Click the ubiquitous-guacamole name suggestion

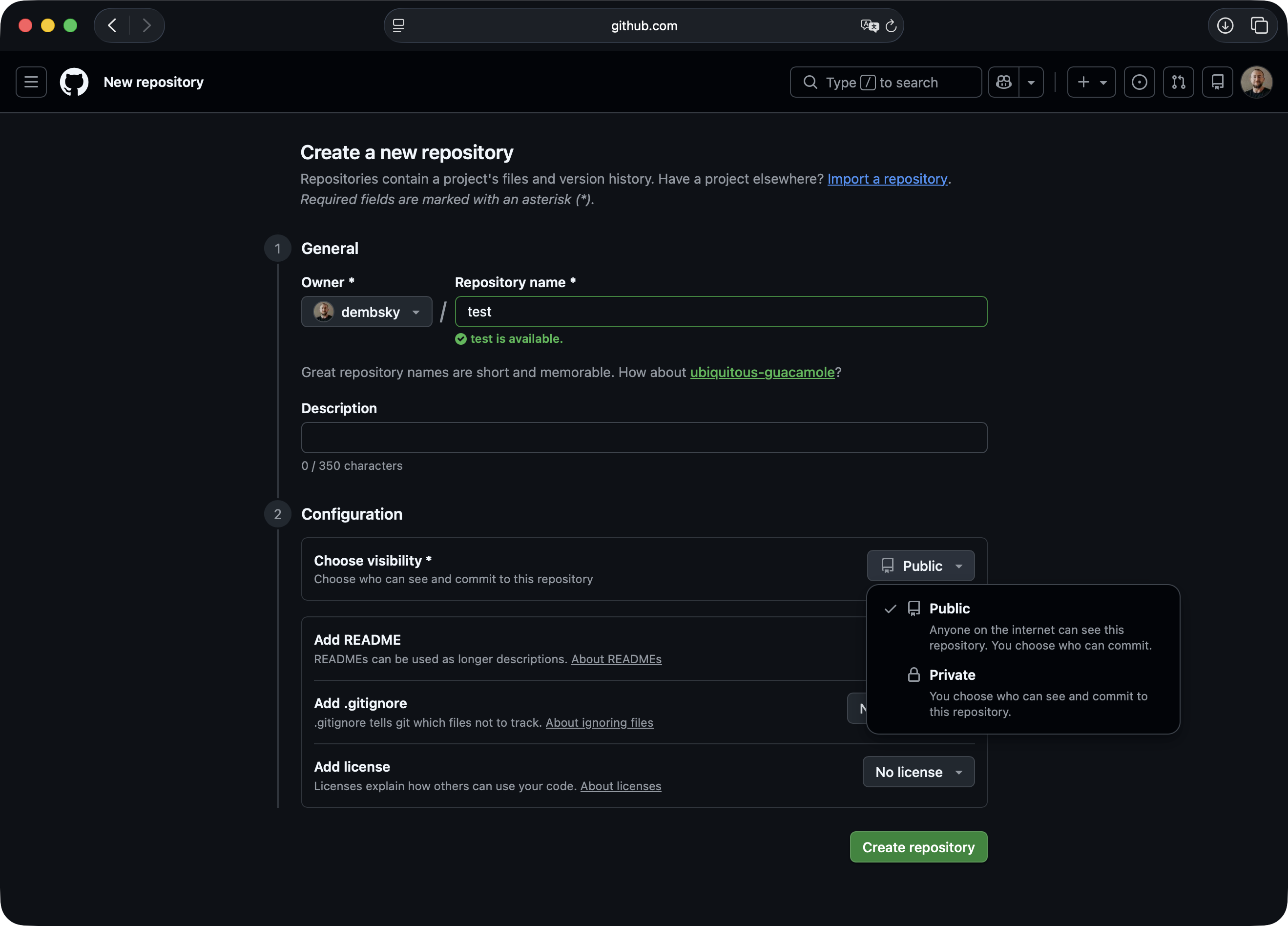click(x=762, y=373)
